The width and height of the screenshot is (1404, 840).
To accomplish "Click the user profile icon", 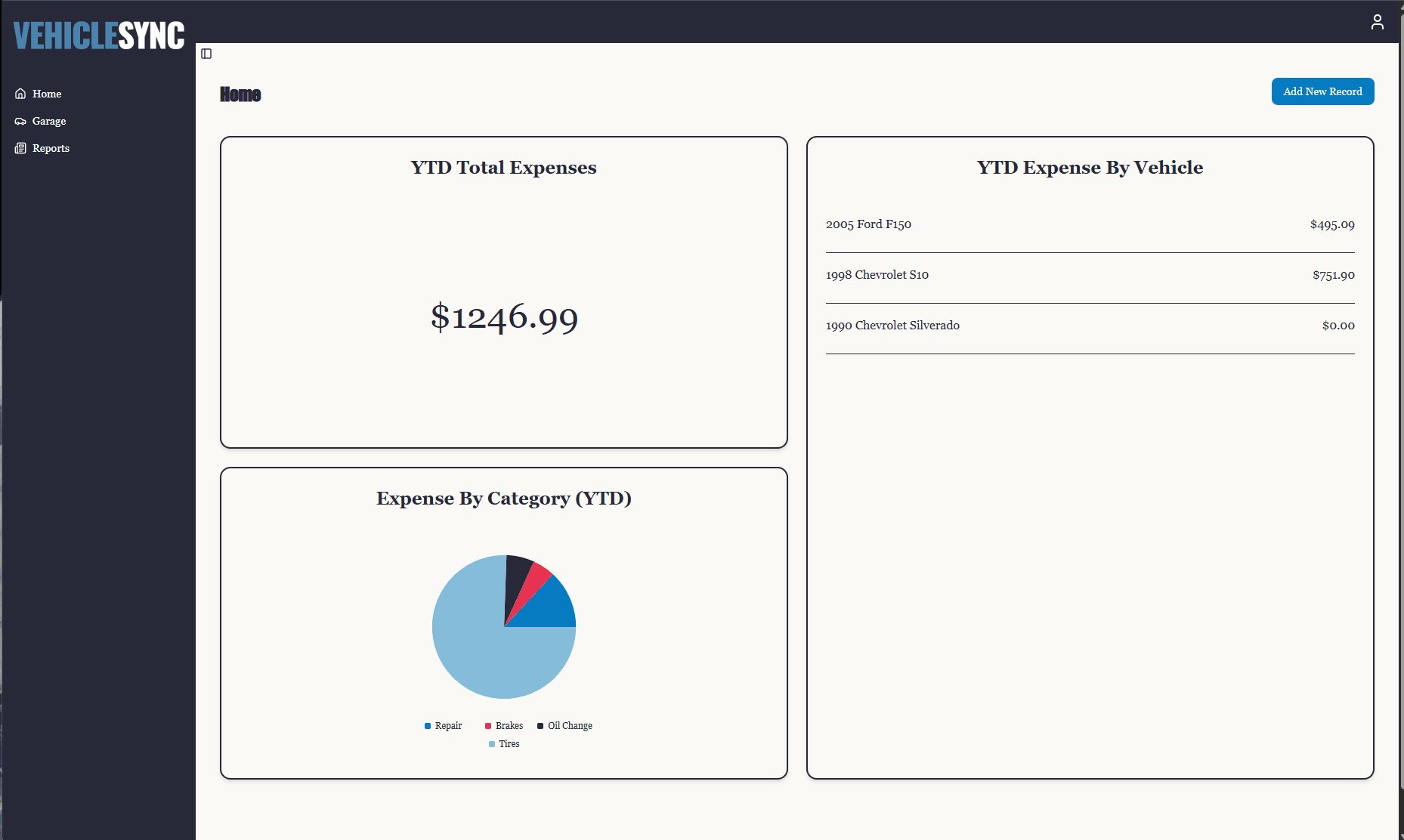I will (1377, 22).
